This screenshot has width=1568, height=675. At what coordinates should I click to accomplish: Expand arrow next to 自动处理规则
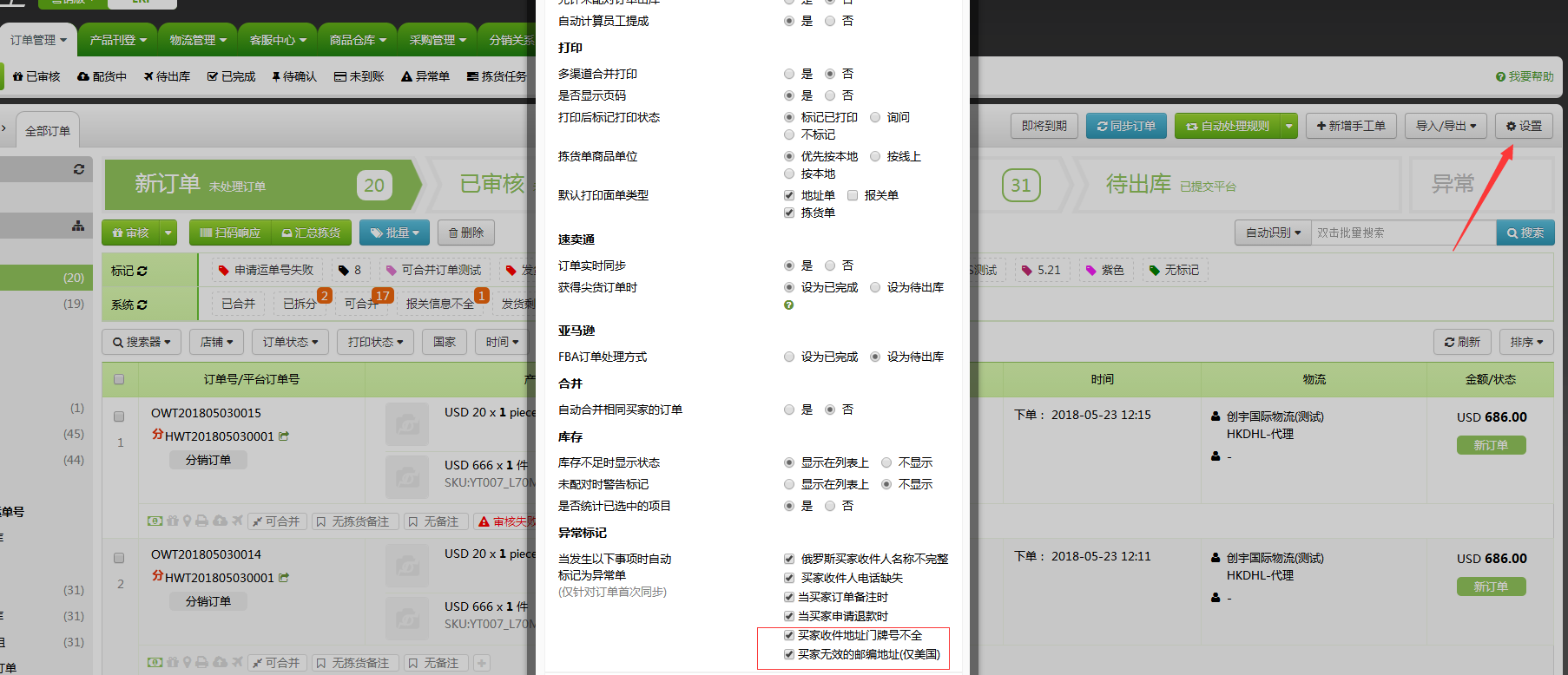1289,126
